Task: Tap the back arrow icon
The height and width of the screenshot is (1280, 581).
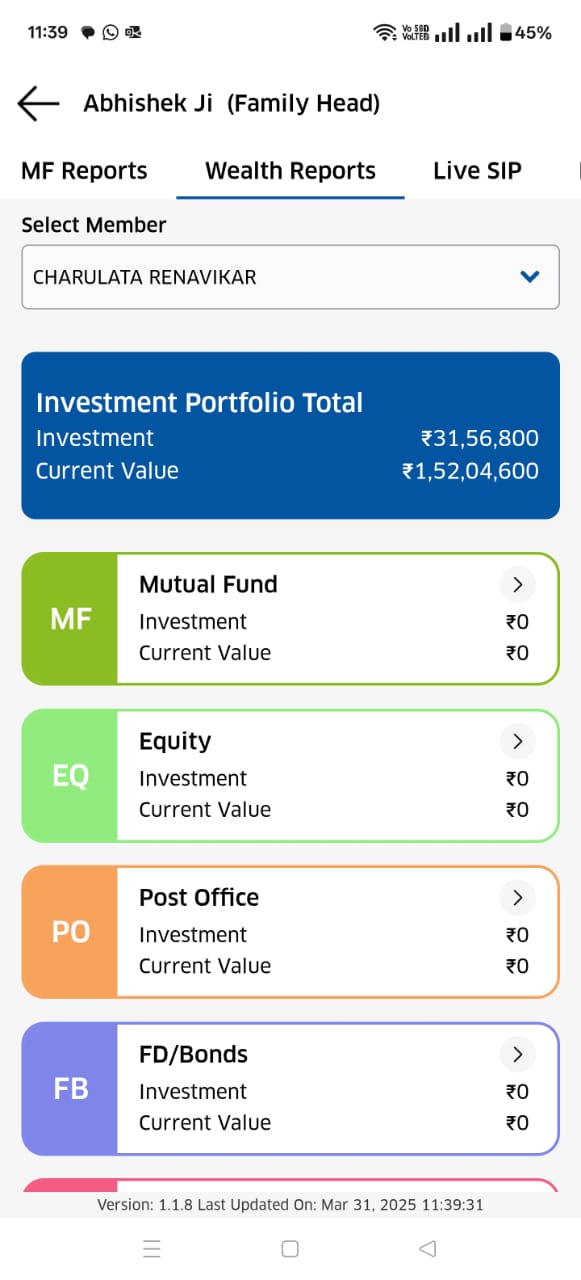Action: coord(39,103)
